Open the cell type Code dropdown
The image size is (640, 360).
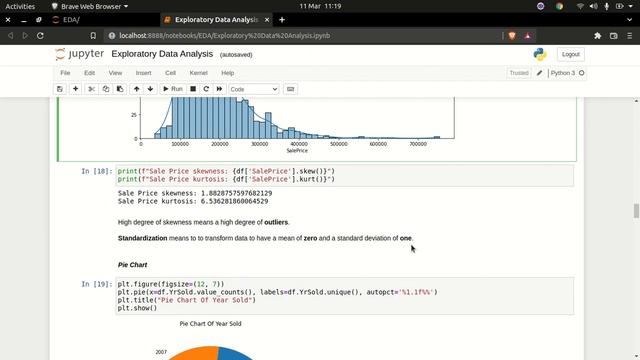click(x=253, y=89)
